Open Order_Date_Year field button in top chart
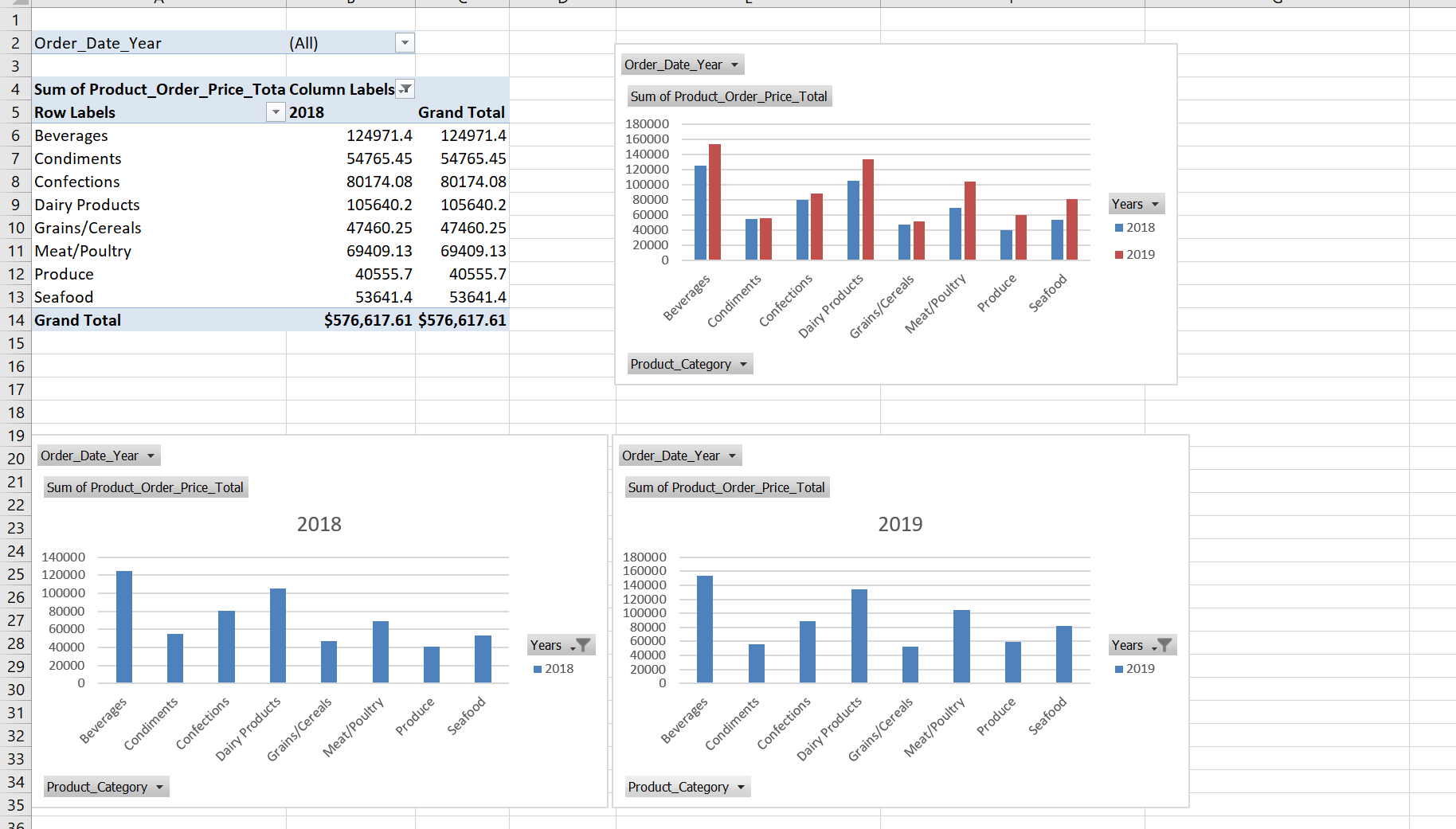Screen dimensions: 1456x829 [x=682, y=65]
